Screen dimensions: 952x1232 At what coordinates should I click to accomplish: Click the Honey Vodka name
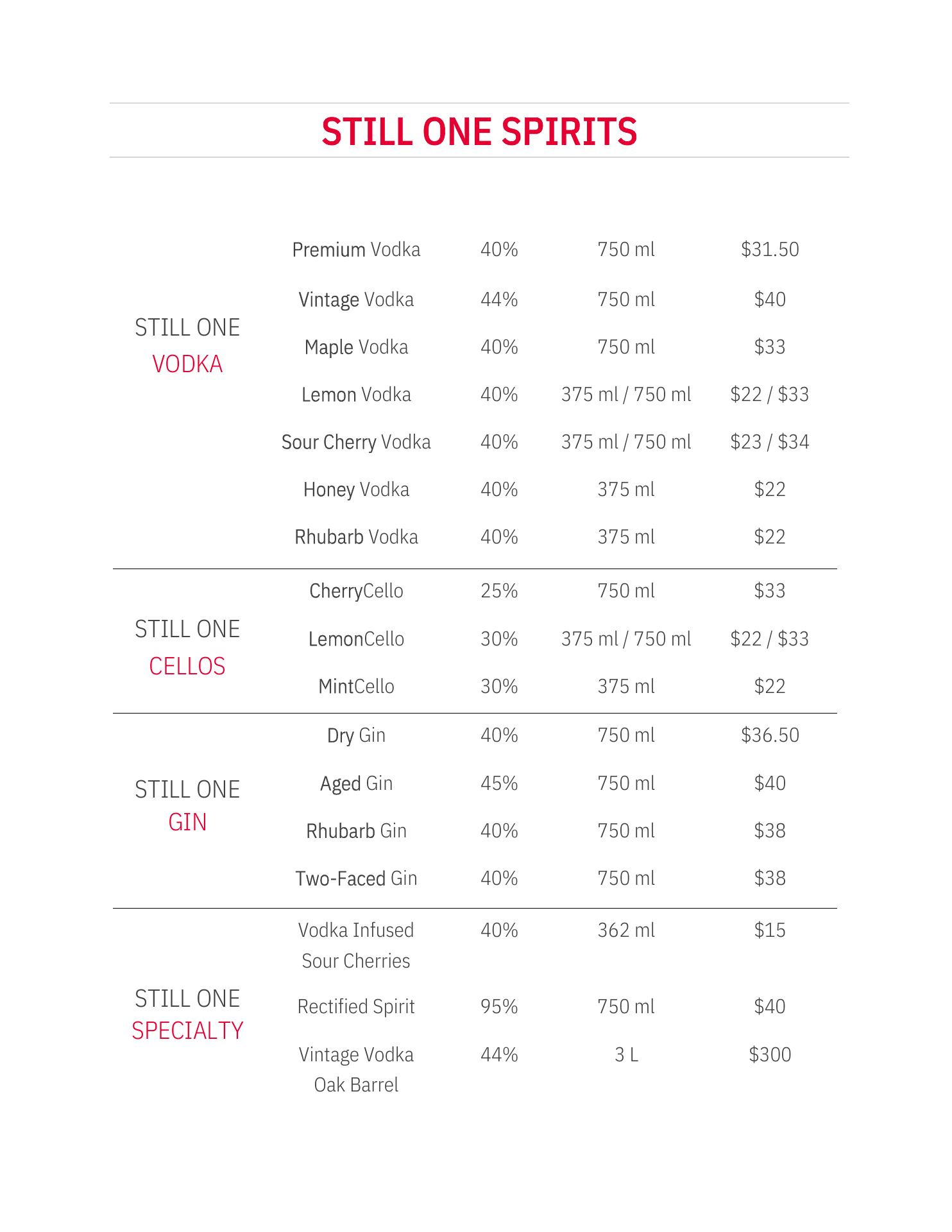coord(356,490)
